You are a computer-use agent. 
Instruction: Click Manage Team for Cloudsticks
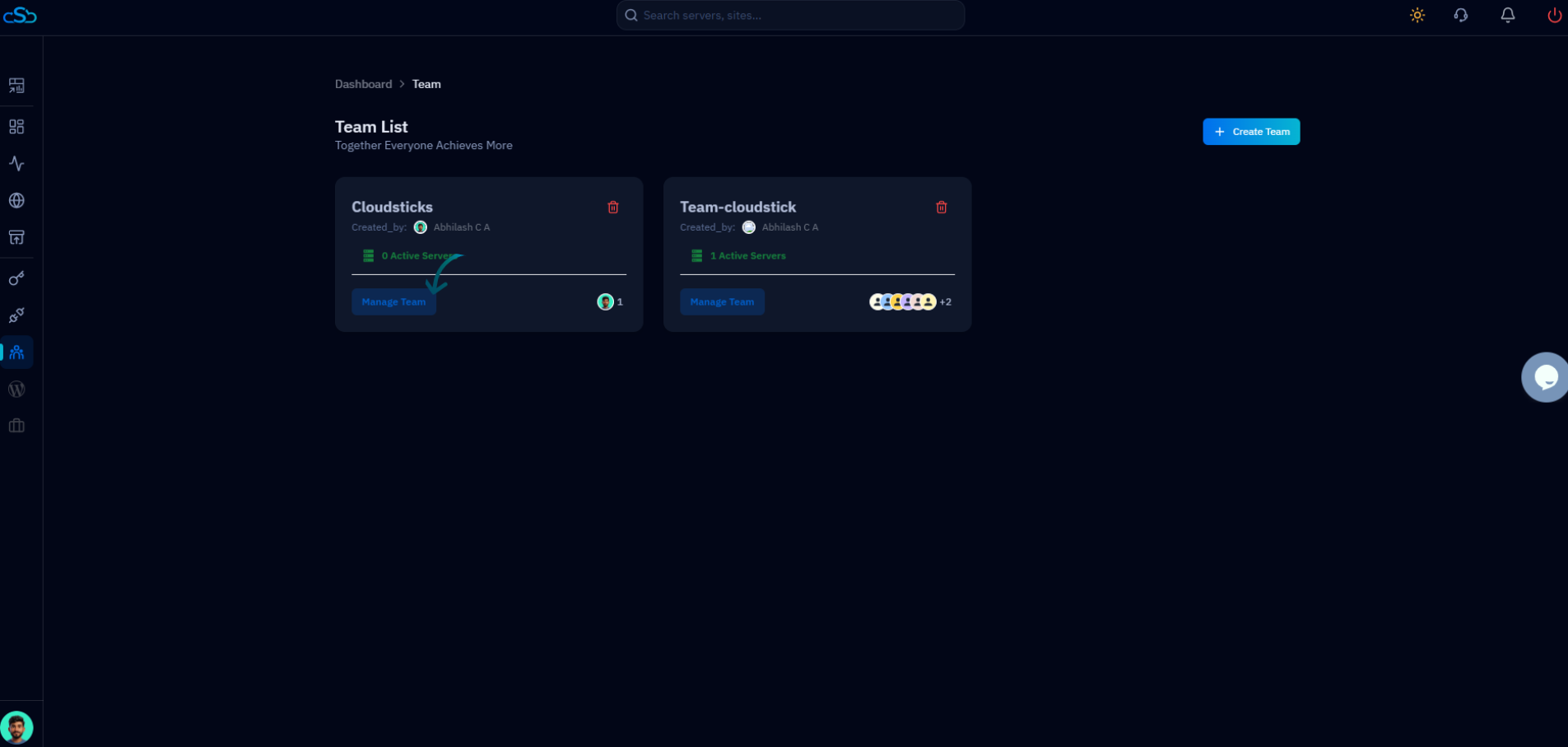pos(393,302)
